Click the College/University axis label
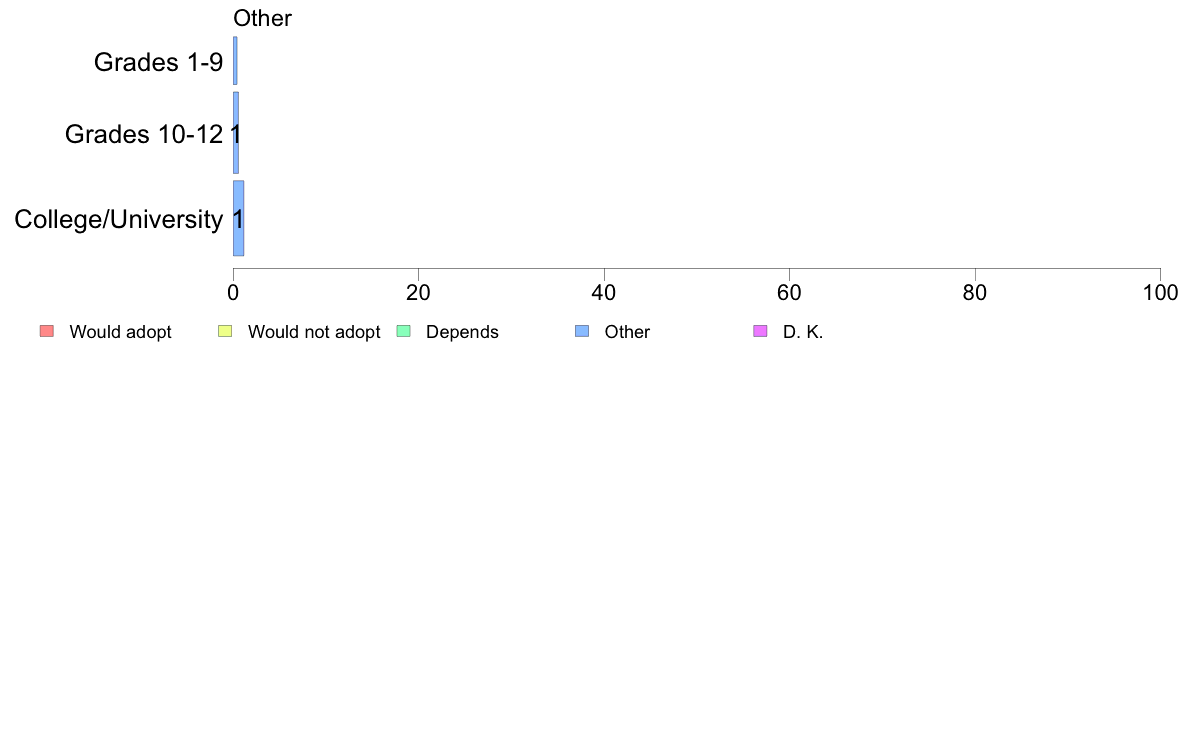1188x736 pixels. click(x=119, y=219)
